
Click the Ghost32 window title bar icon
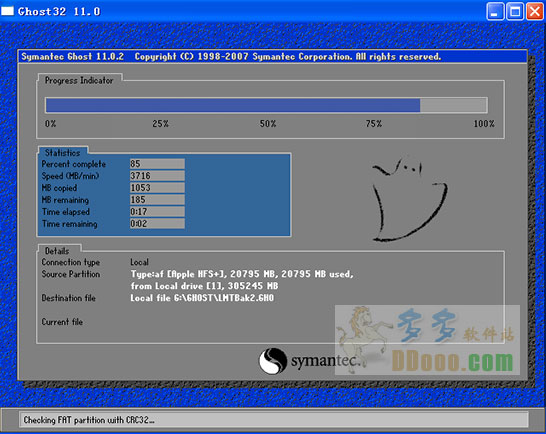(7, 11)
